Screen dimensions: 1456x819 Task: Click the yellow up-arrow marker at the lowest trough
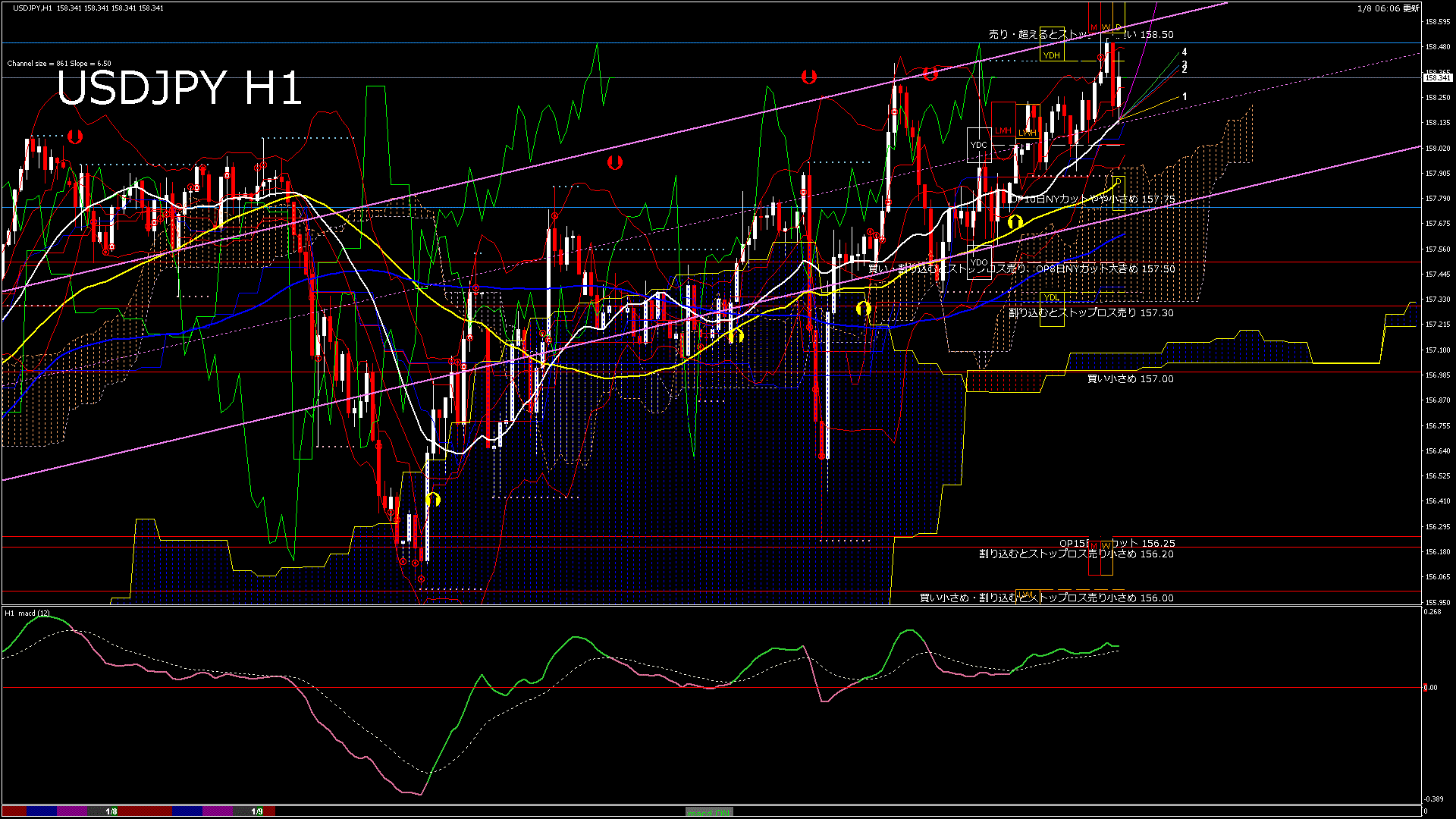[x=433, y=499]
